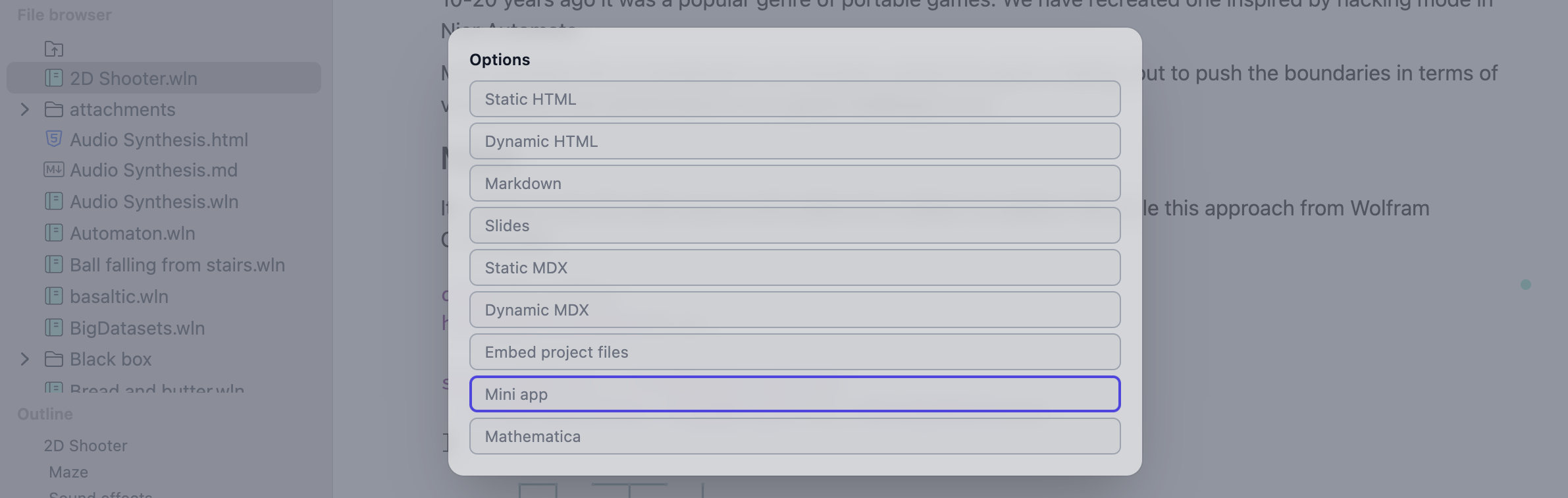Click the green status dot indicator

coord(1526,285)
